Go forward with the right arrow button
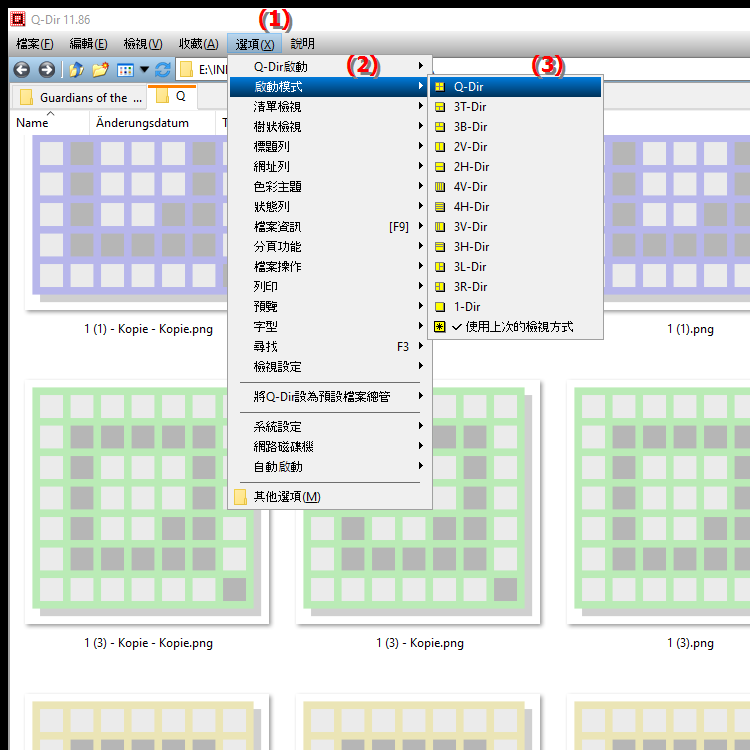This screenshot has height=750, width=750. coord(46,70)
